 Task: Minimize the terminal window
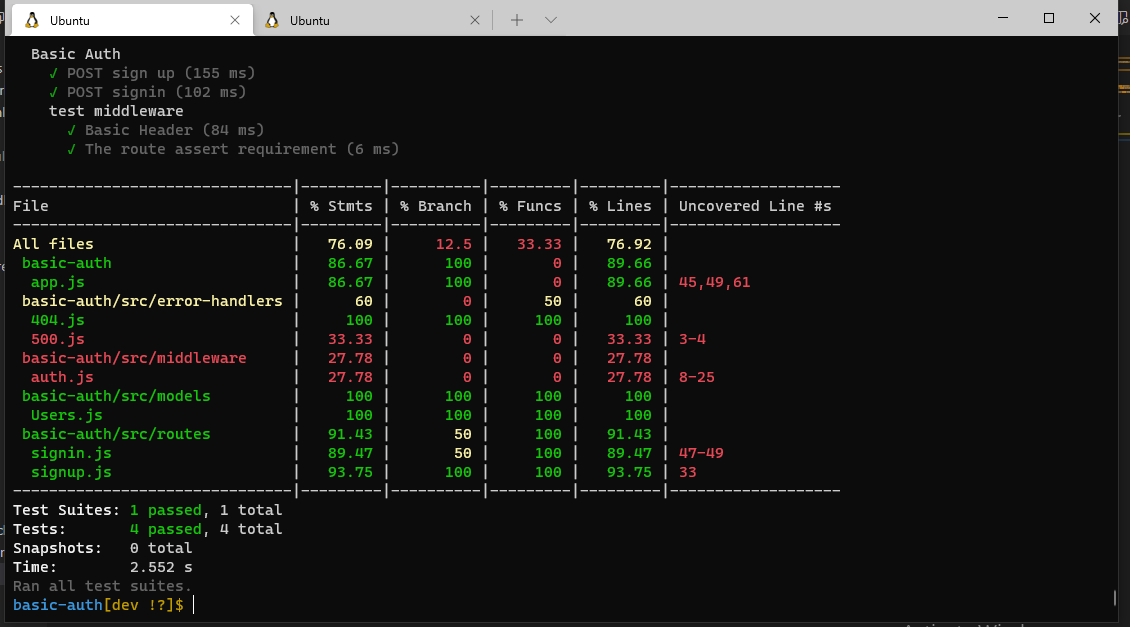tap(1002, 18)
